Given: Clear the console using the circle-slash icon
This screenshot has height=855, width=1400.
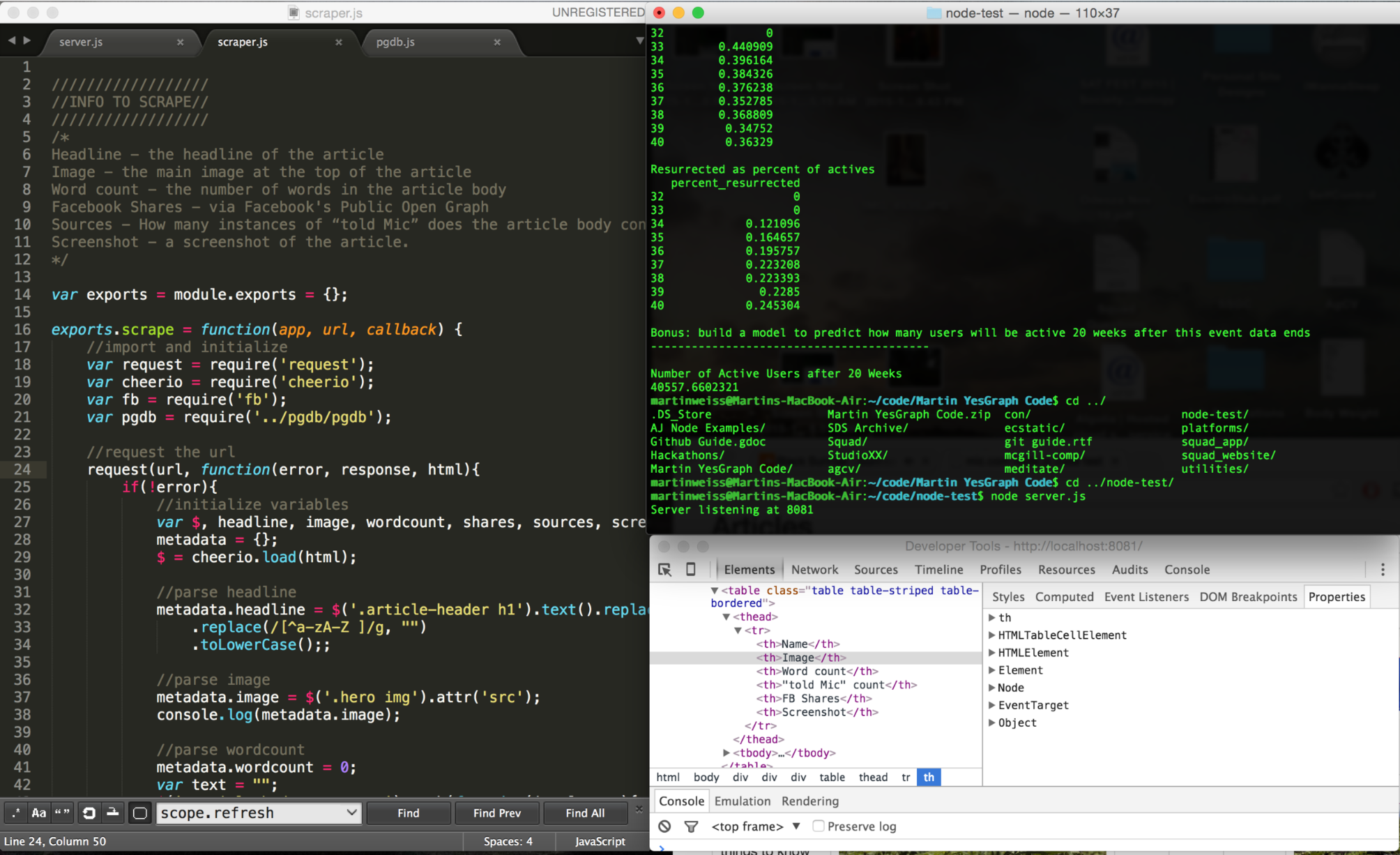Looking at the screenshot, I should (x=664, y=826).
